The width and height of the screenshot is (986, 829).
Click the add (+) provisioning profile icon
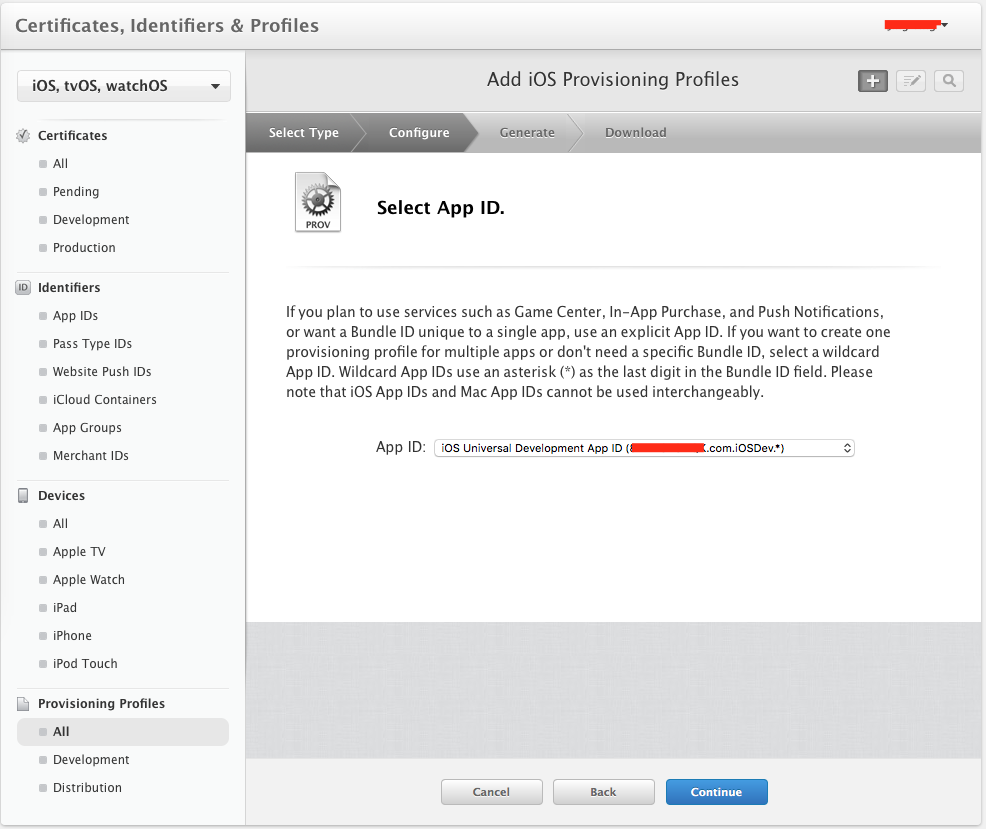871,81
